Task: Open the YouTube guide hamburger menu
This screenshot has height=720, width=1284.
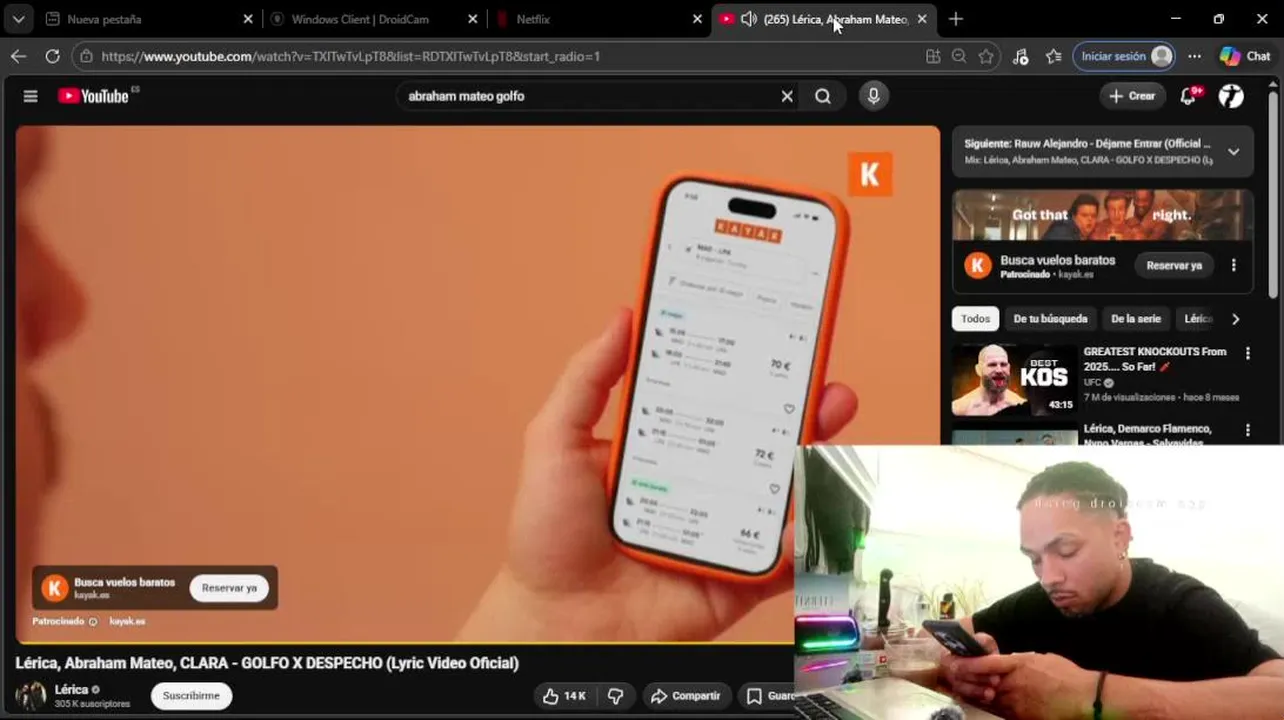Action: [x=30, y=96]
